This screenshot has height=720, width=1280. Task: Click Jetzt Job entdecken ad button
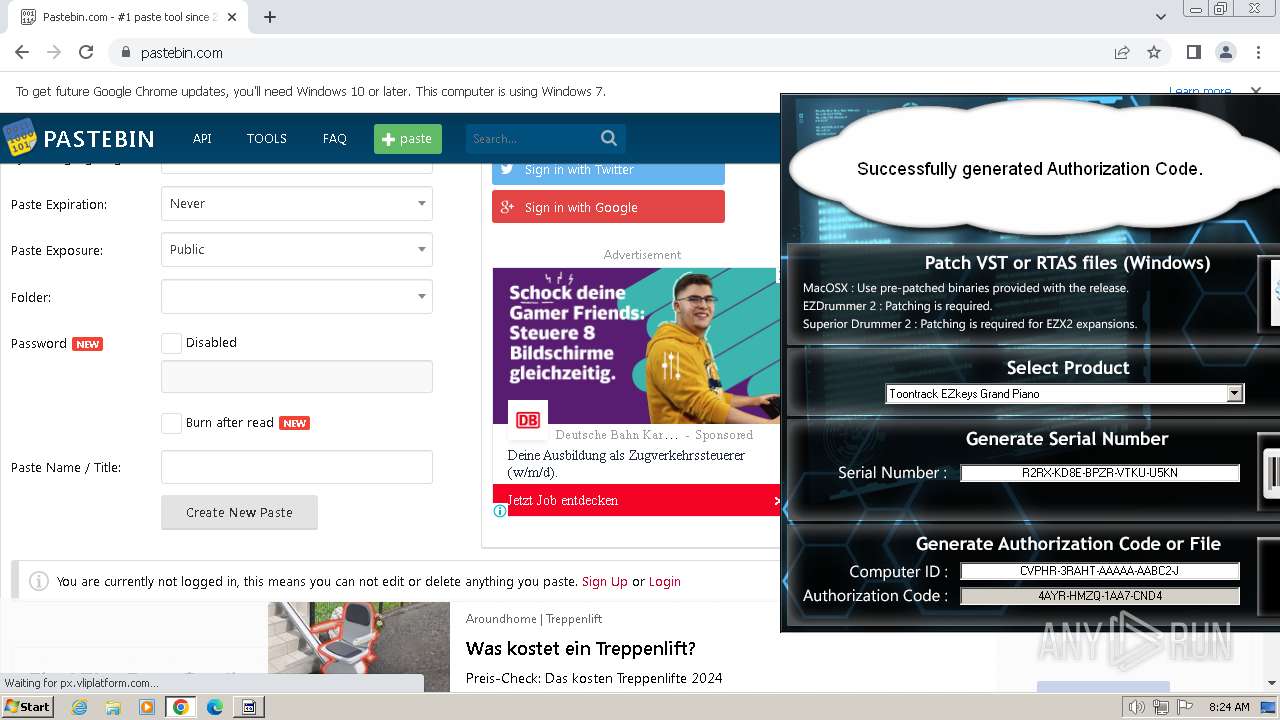[x=636, y=500]
